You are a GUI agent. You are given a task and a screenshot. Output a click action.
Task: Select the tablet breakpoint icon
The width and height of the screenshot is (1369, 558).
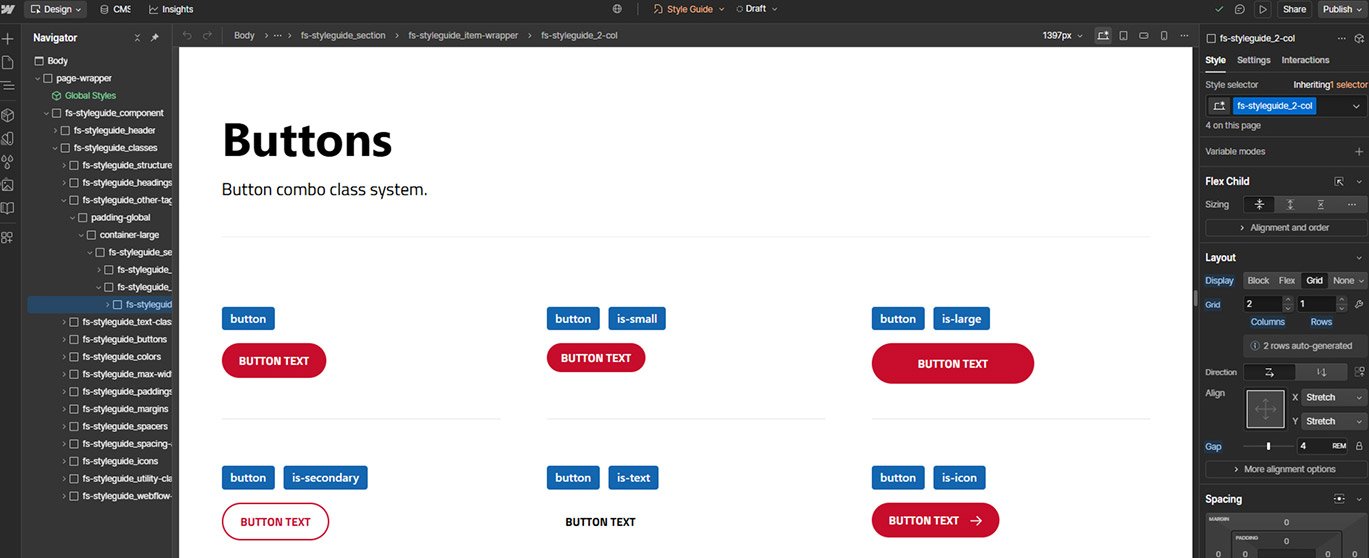point(1123,35)
